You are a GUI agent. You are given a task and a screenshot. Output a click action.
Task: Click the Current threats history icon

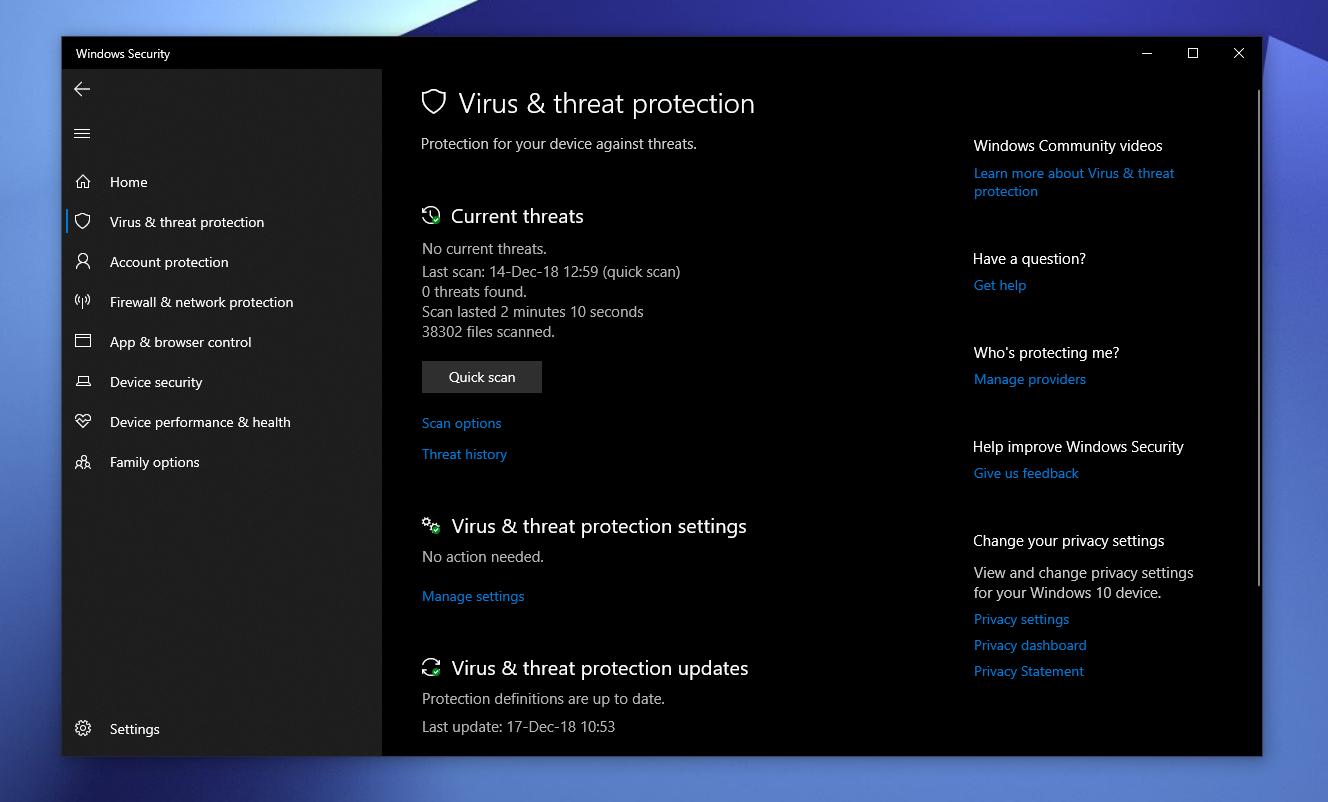click(431, 215)
